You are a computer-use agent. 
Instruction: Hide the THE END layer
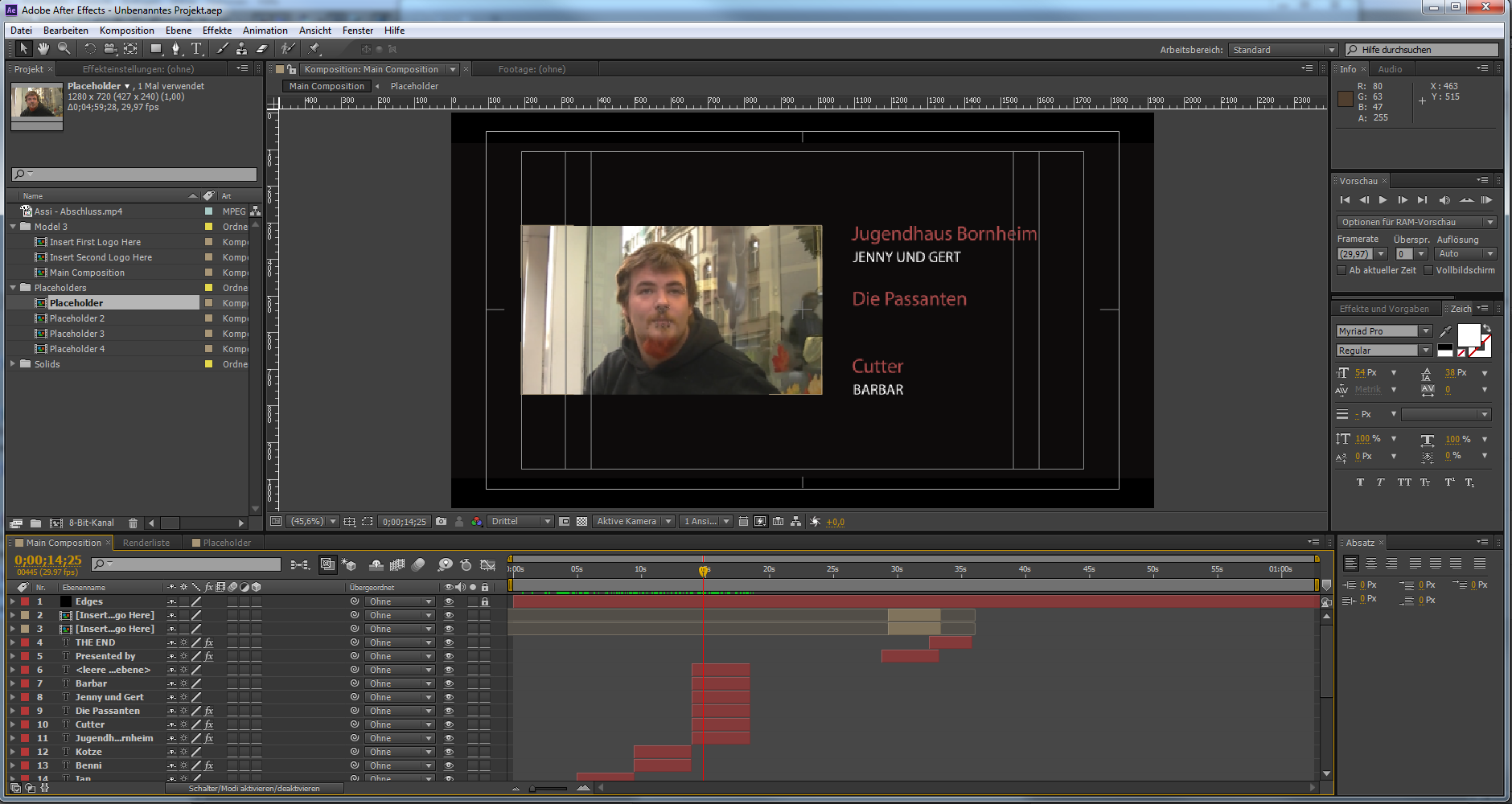pyautogui.click(x=449, y=642)
